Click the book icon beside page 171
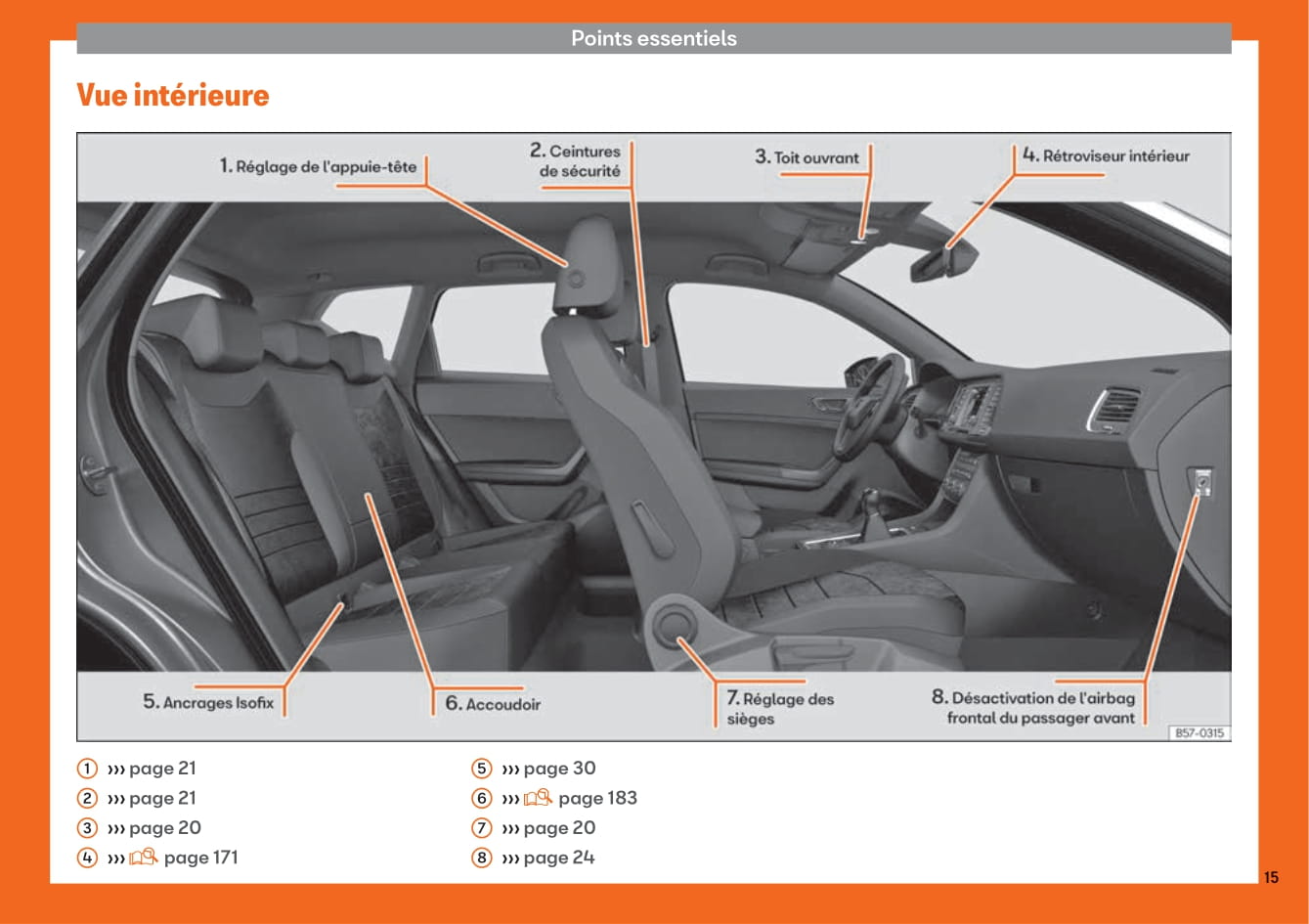 click(143, 858)
